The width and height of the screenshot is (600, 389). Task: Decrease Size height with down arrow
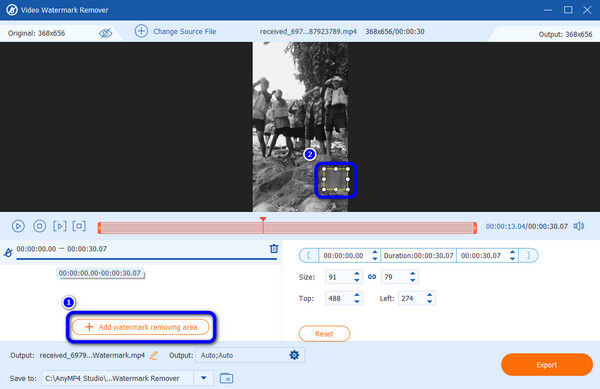412,280
